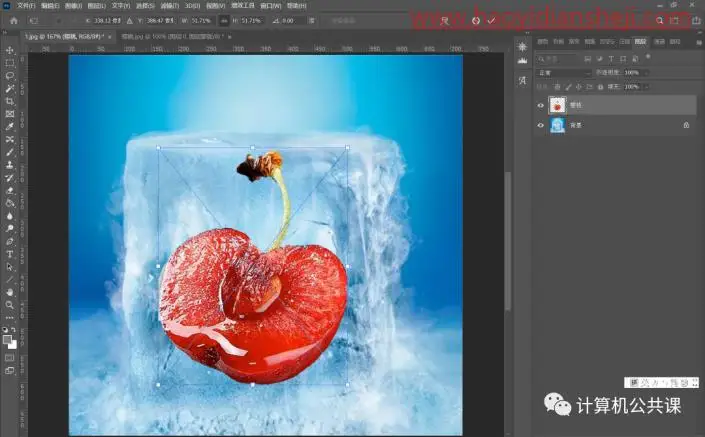Open the layer filter type dropdown
Image resolution: width=705 pixels, height=437 pixels.
557,59
